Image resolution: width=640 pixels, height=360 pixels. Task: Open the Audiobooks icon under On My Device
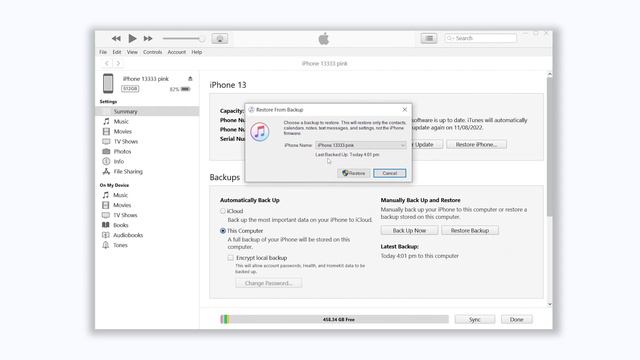pos(106,235)
